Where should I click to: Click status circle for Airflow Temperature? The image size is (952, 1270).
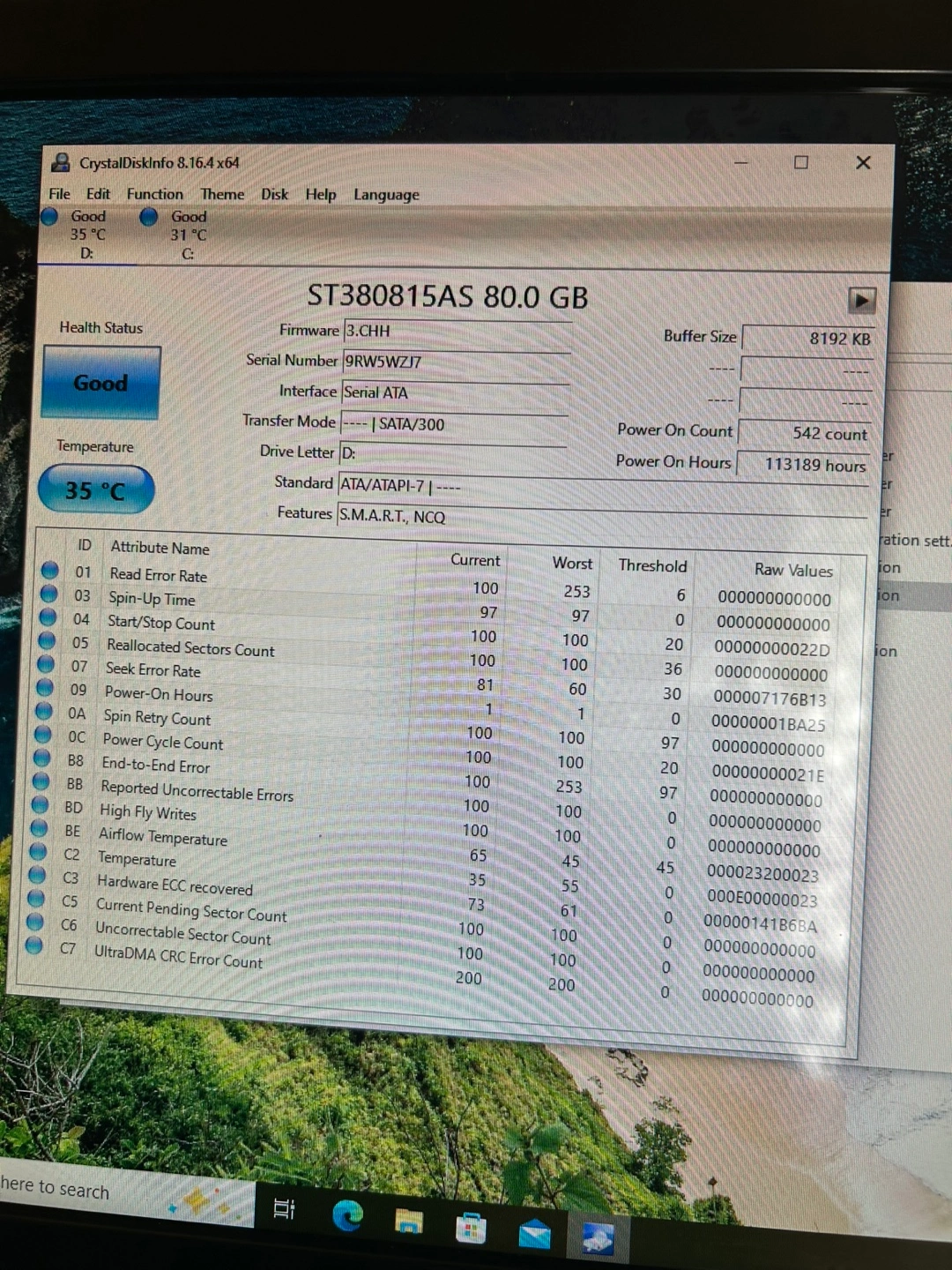click(40, 828)
